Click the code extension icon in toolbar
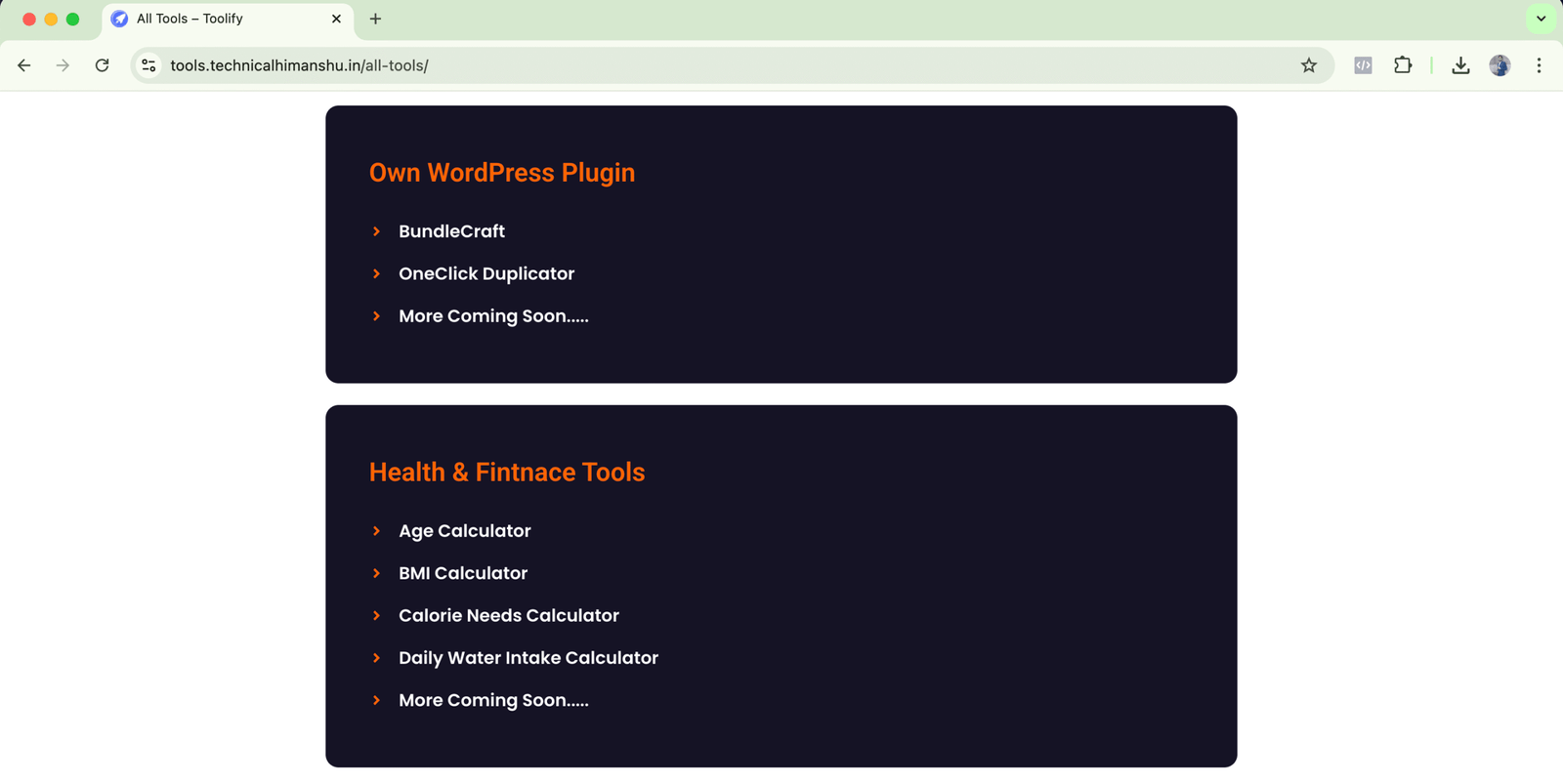This screenshot has height=784, width=1563. click(1363, 65)
